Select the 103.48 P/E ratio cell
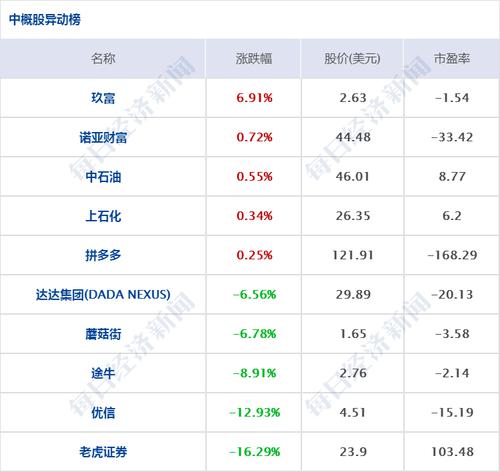 [452, 452]
